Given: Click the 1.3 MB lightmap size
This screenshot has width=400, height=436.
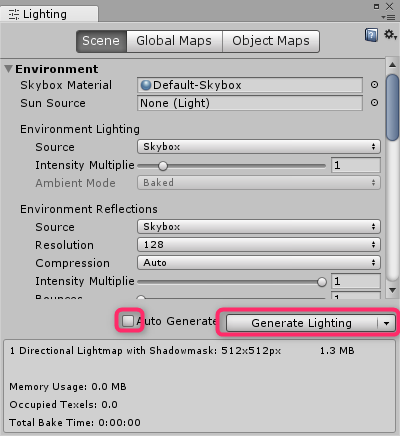Looking at the screenshot, I should [337, 351].
